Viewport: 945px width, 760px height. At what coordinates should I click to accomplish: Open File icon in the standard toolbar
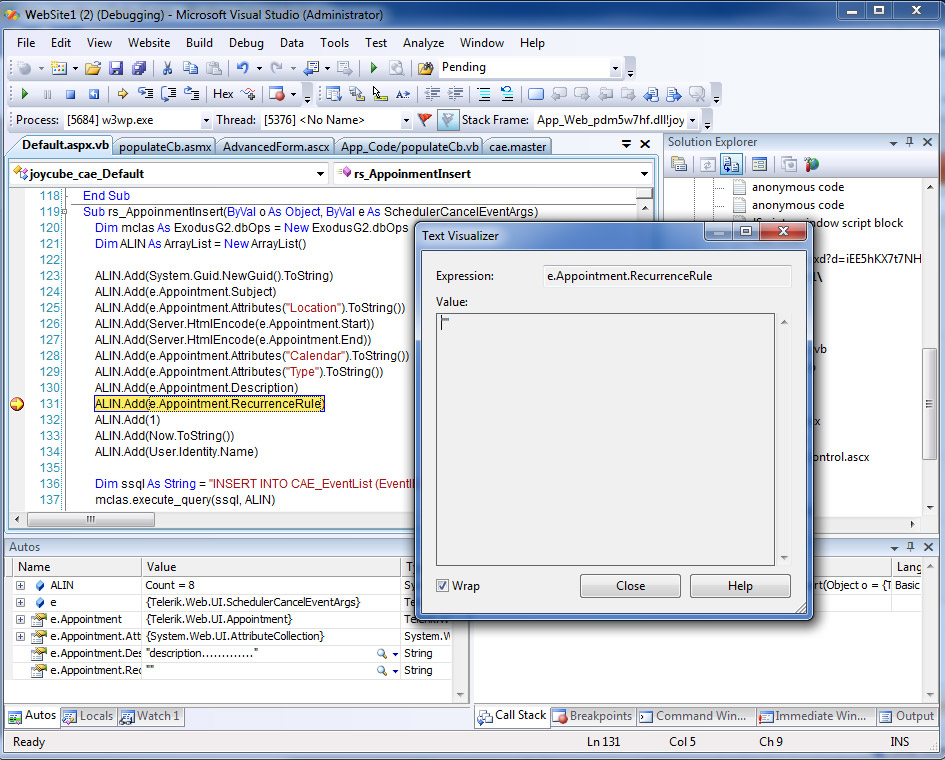click(93, 68)
